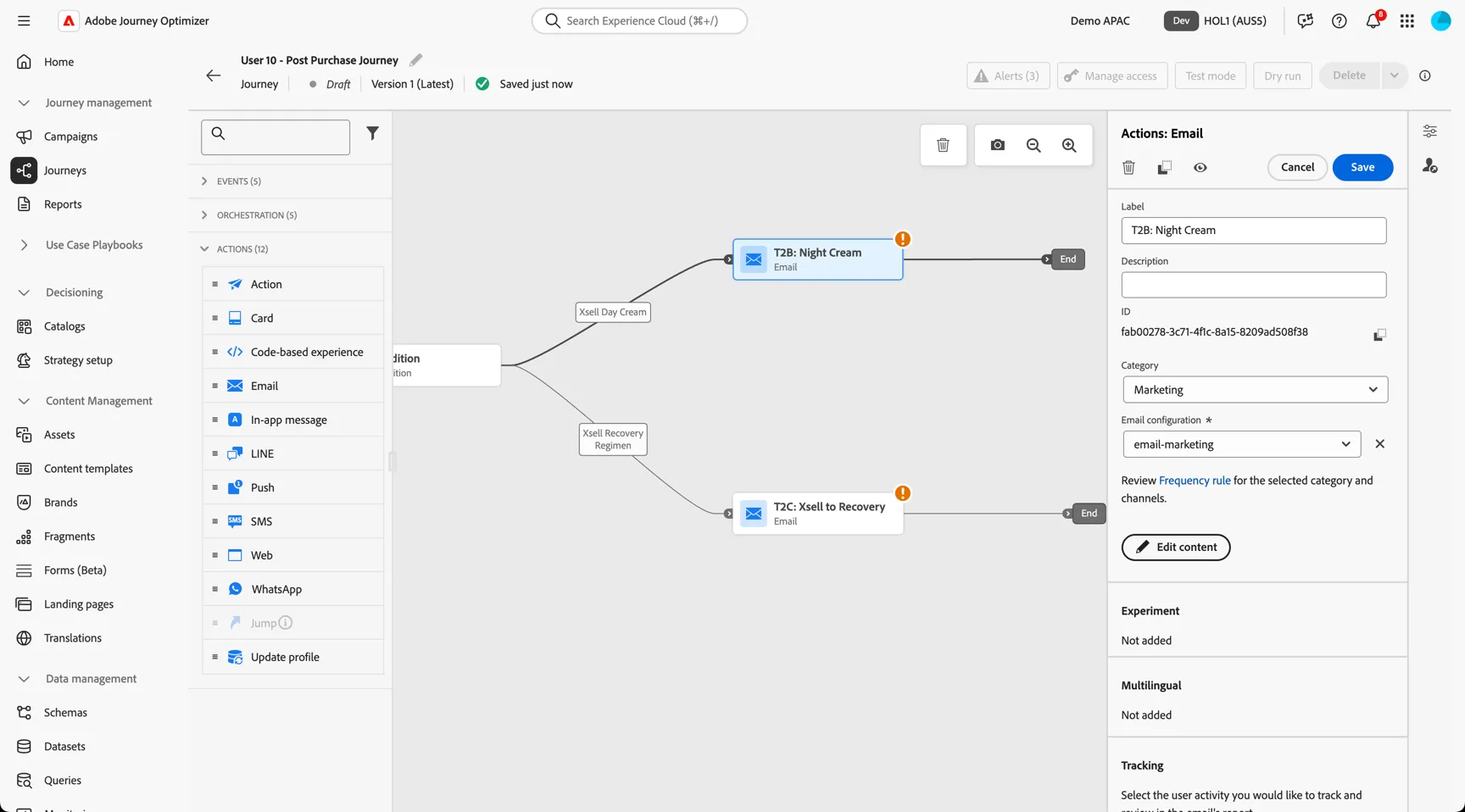Clear the email configuration selection
This screenshot has width=1465, height=812.
coord(1379,444)
